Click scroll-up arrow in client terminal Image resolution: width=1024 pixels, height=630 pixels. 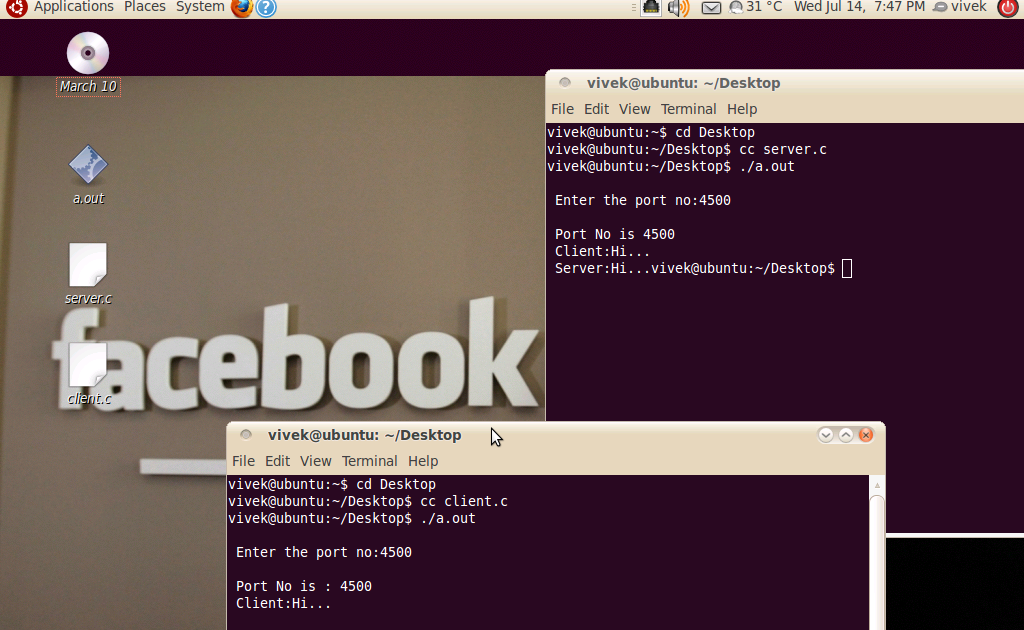pos(877,485)
